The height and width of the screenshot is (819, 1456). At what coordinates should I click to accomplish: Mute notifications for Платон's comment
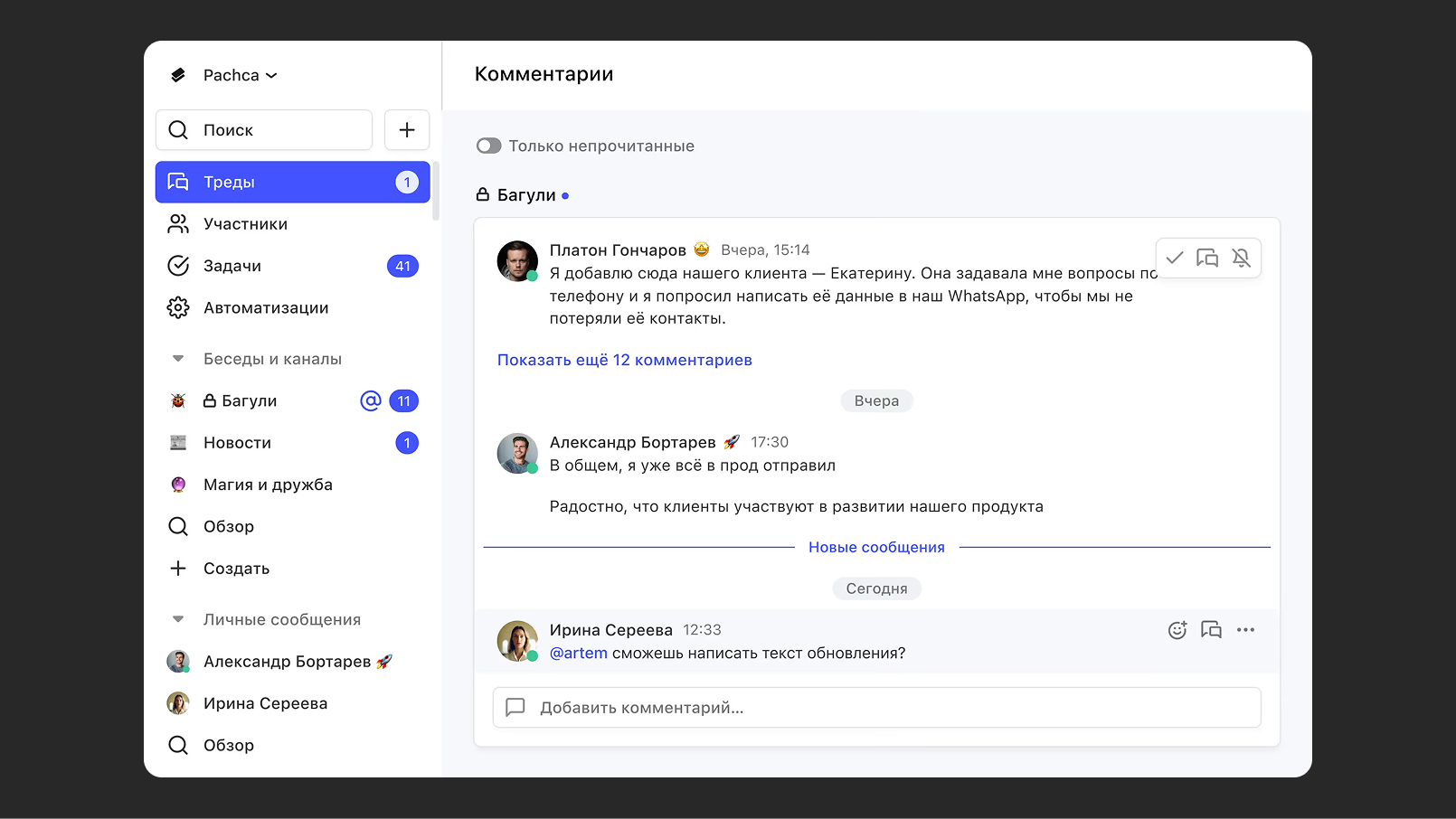click(x=1242, y=258)
